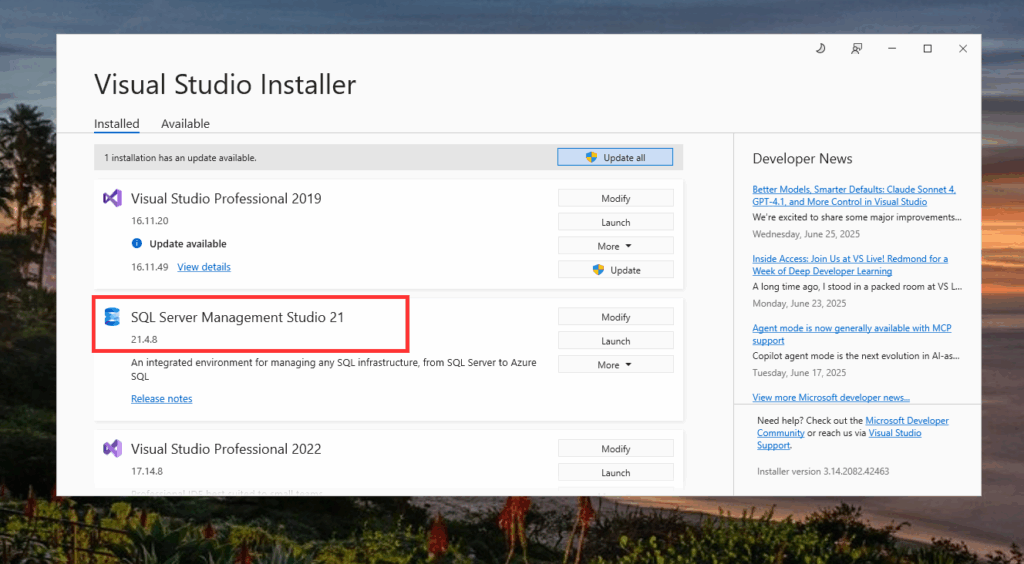Open More dropdown for SQL Server Management Studio

point(616,365)
